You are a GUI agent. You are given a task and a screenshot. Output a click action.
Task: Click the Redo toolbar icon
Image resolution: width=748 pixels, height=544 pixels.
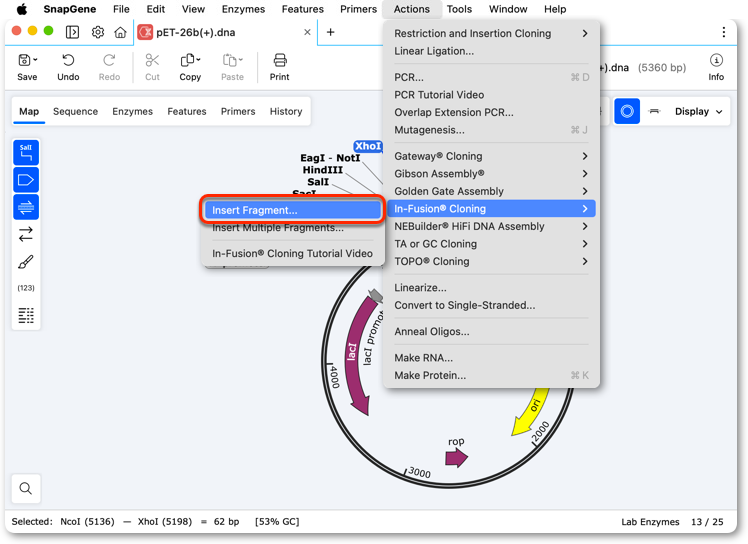[109, 67]
